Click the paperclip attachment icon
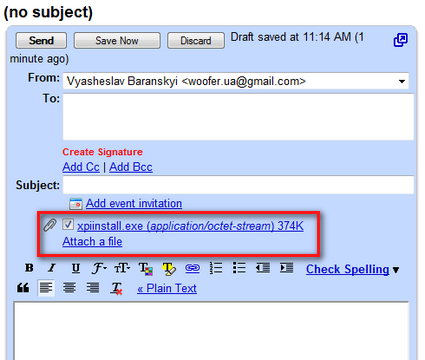Image resolution: width=425 pixels, height=360 pixels. point(50,225)
